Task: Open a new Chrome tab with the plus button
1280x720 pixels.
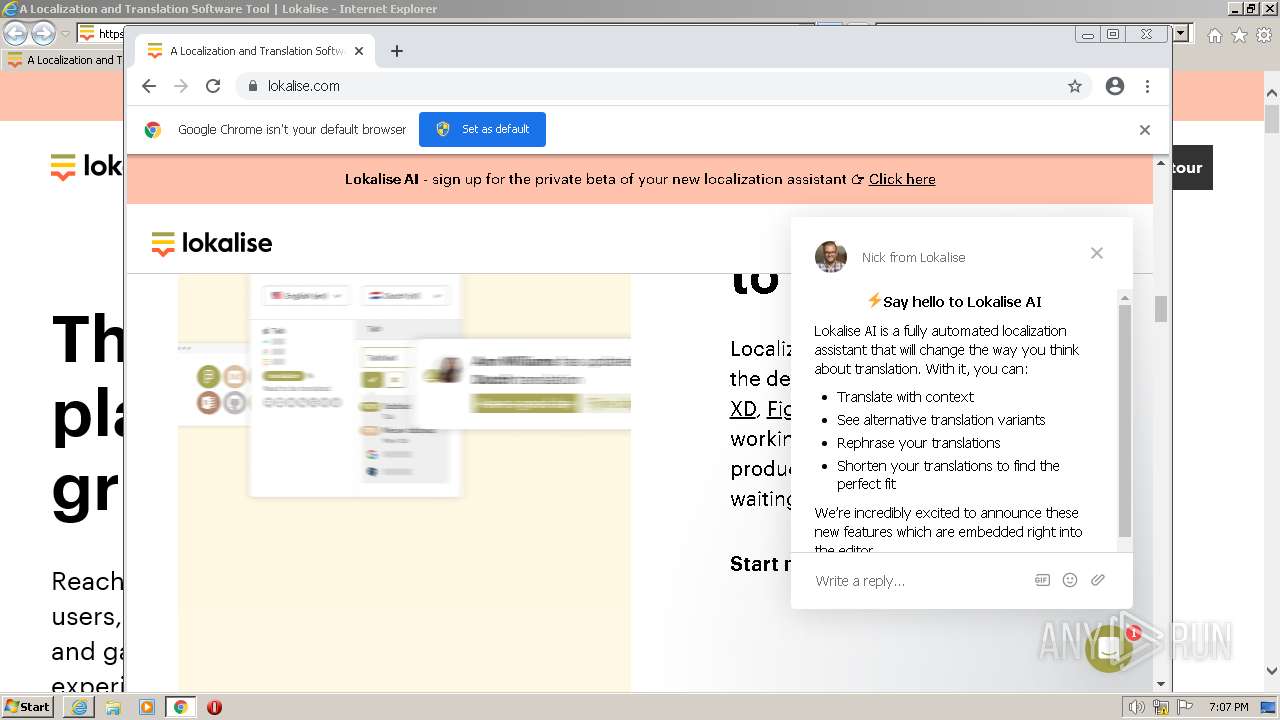Action: (x=397, y=51)
